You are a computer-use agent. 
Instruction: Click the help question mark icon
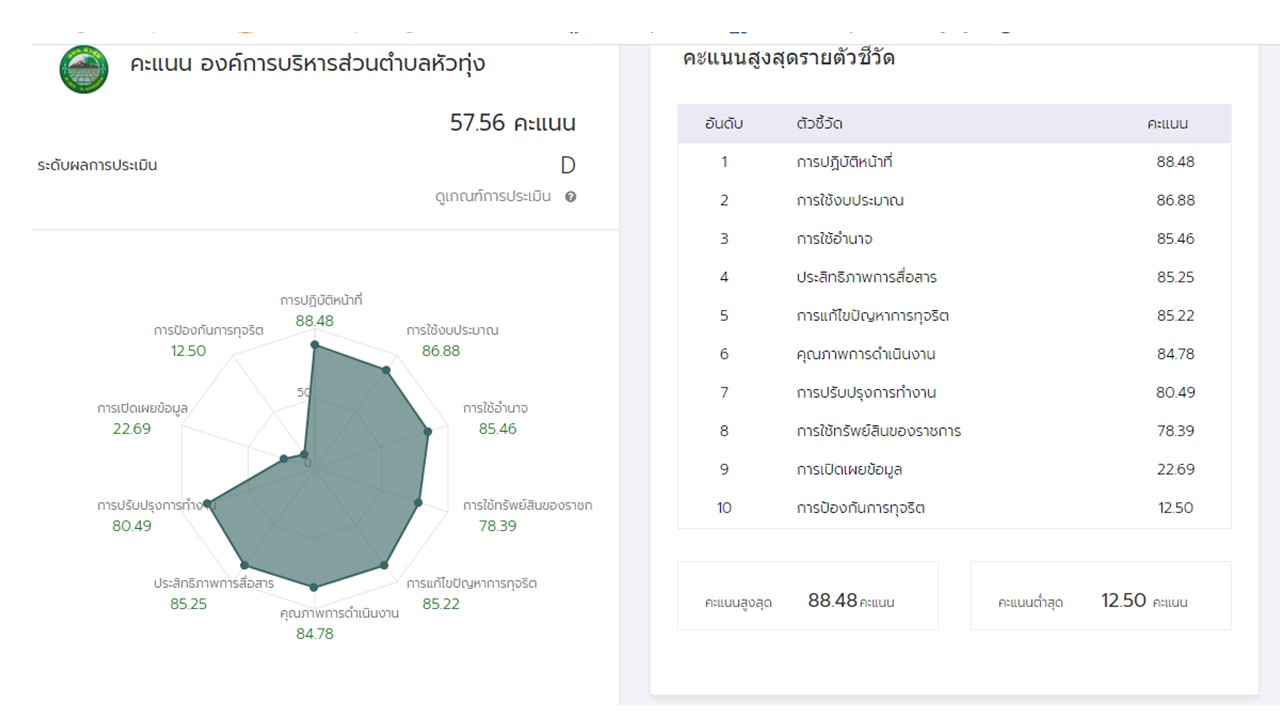point(571,197)
